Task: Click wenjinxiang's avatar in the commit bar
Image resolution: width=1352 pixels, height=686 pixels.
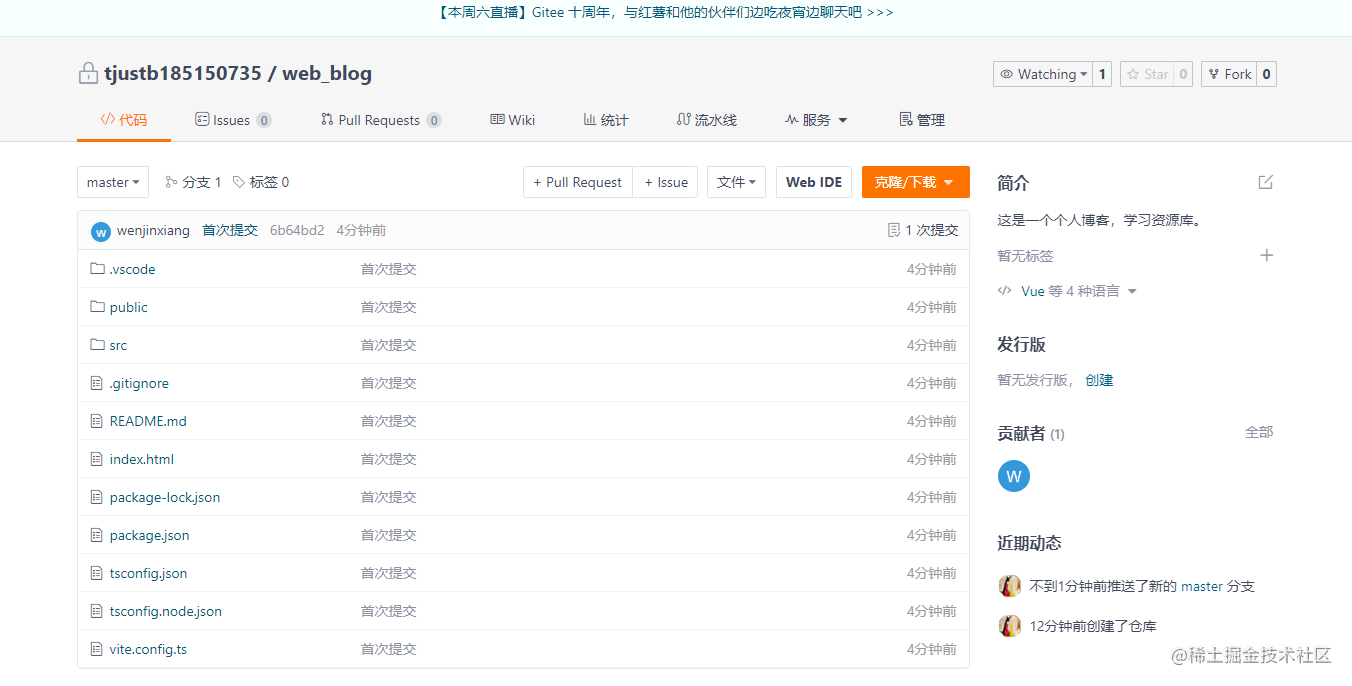Action: pos(100,230)
